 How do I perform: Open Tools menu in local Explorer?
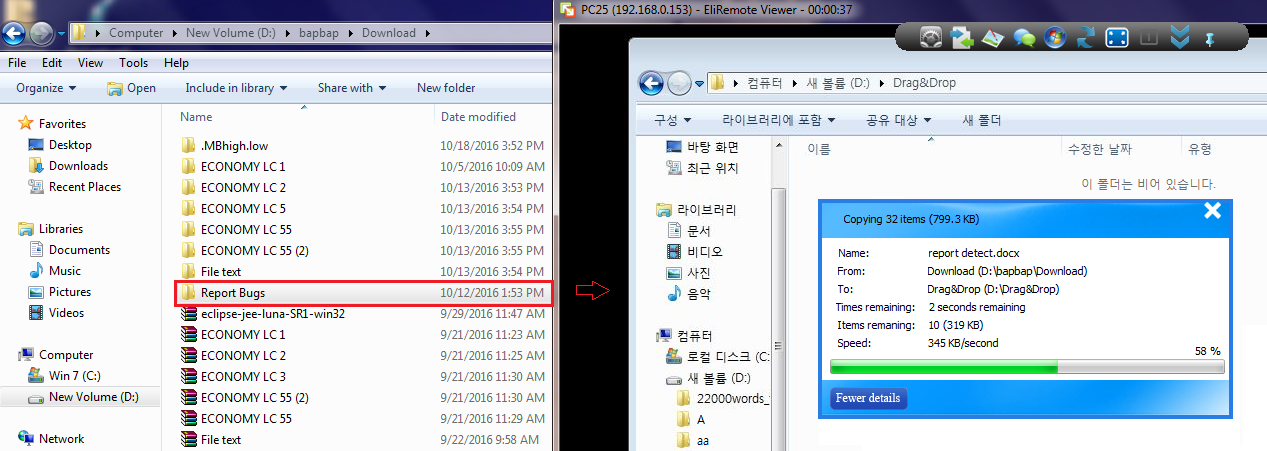(x=133, y=63)
